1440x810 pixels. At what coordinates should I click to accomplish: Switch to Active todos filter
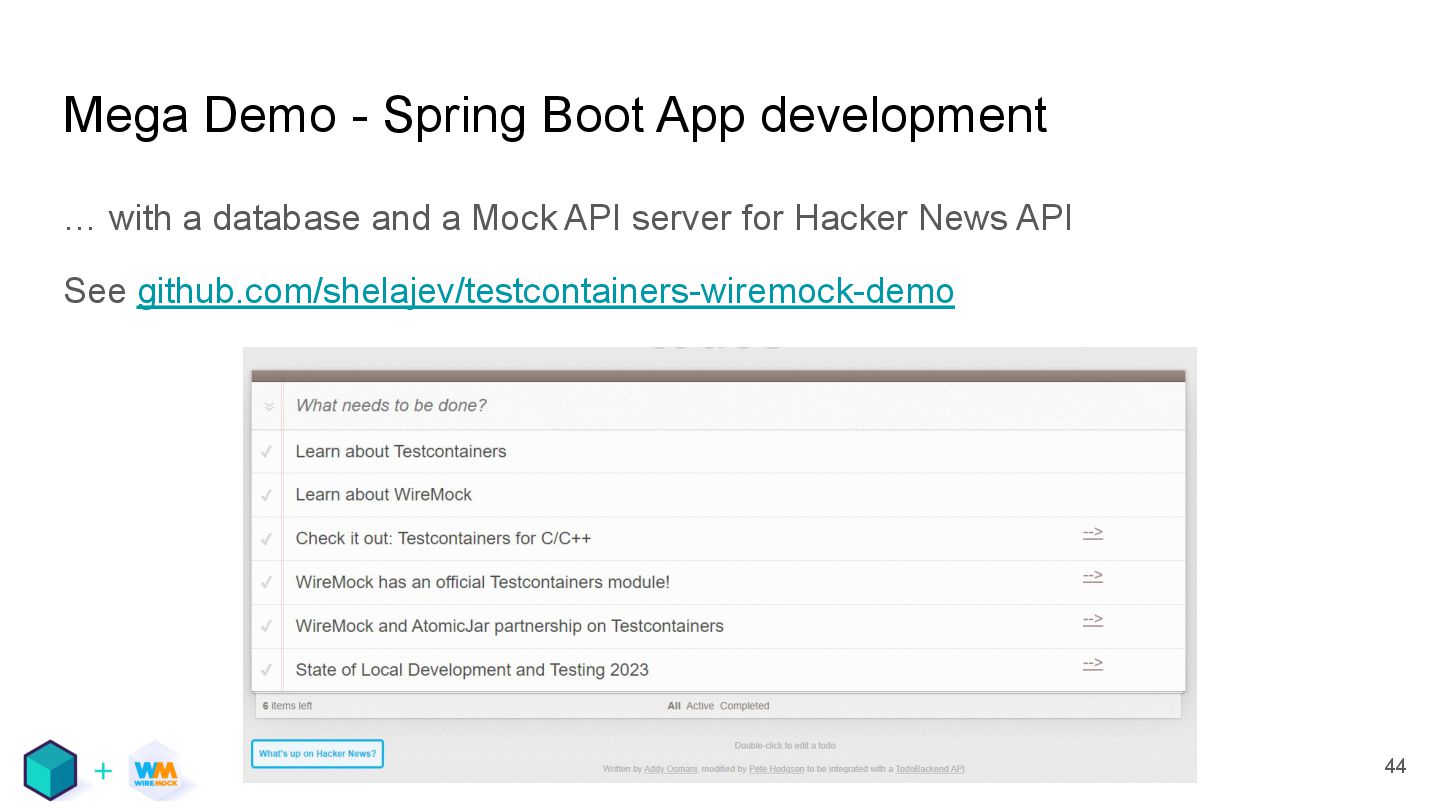(700, 706)
